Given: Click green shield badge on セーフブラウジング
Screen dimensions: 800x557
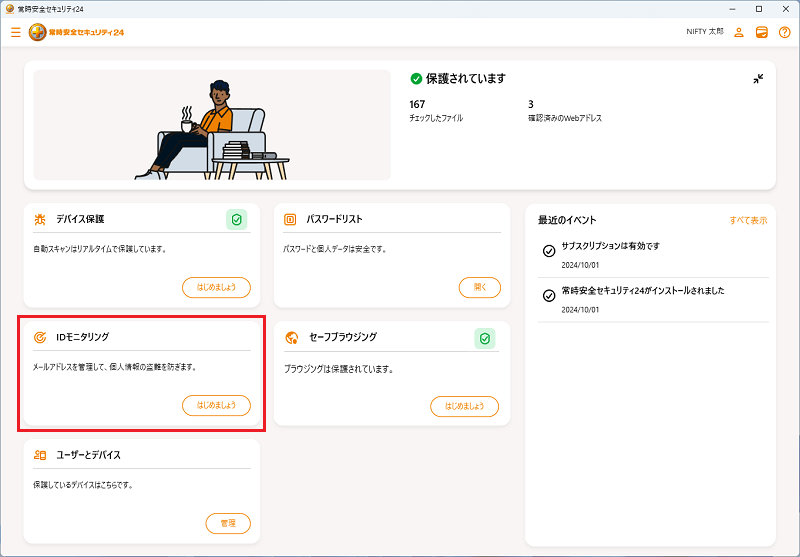Looking at the screenshot, I should (x=485, y=338).
